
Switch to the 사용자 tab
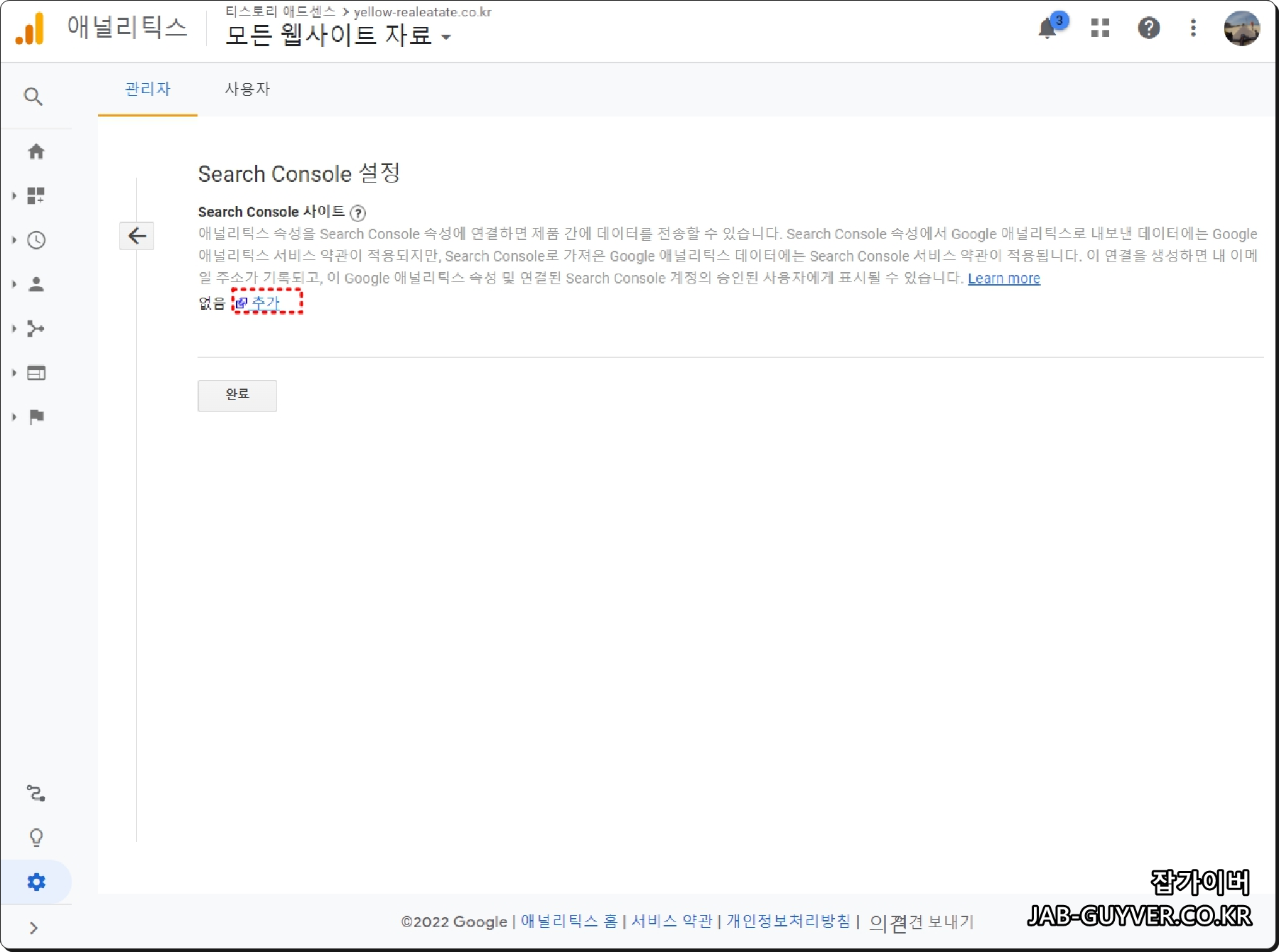247,90
